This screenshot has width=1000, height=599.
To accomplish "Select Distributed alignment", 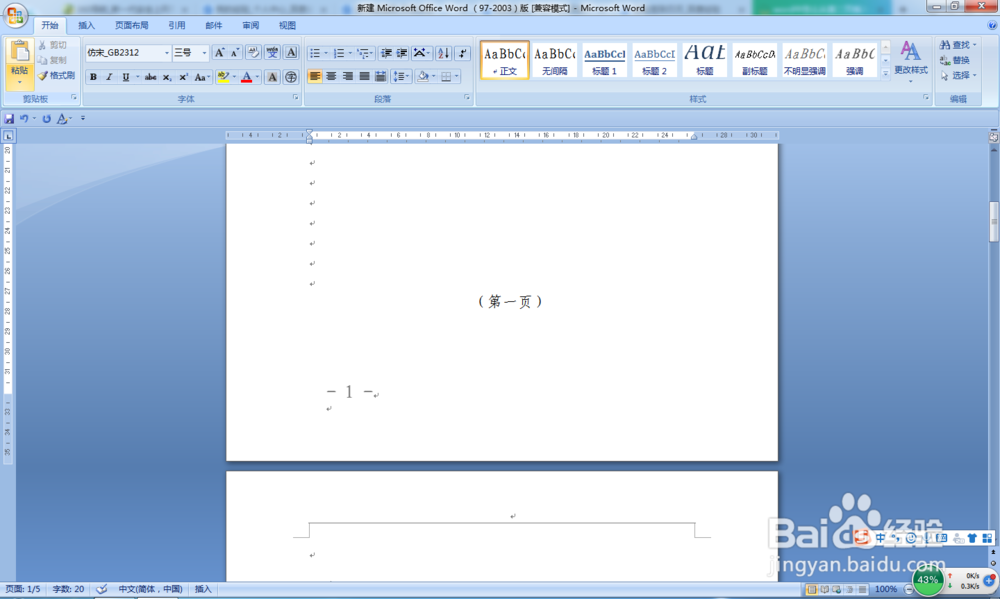I will click(x=381, y=77).
